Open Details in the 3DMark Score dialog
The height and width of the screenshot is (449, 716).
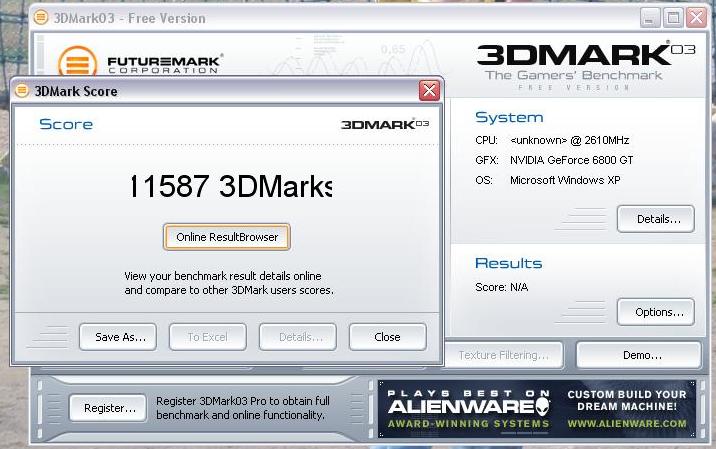(x=298, y=337)
